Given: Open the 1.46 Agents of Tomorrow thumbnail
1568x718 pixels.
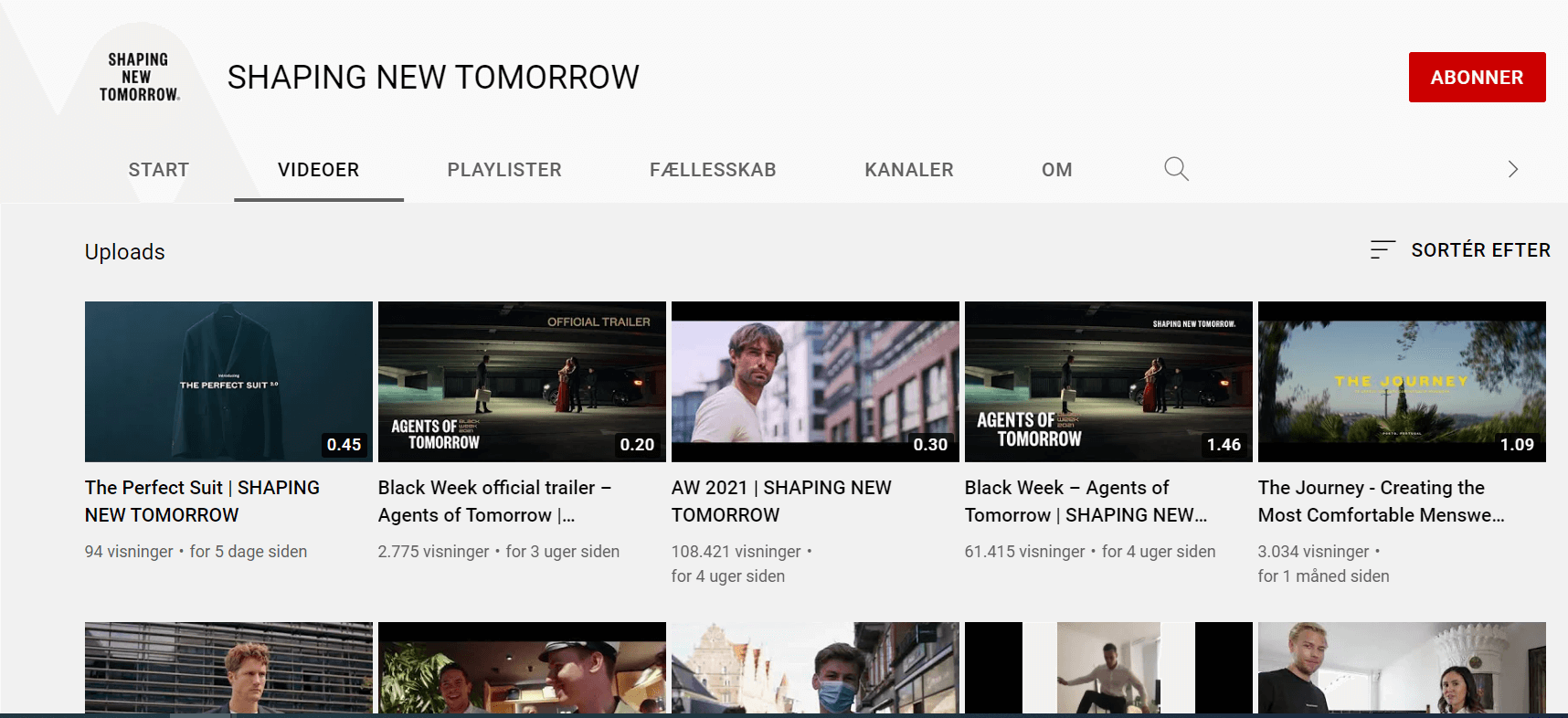Looking at the screenshot, I should point(1108,382).
